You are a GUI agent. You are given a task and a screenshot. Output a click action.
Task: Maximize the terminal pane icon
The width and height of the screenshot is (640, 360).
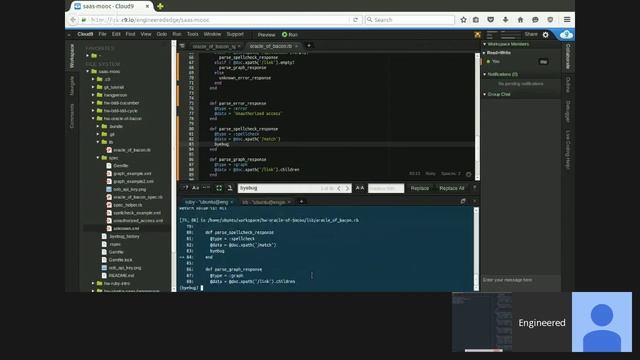click(463, 201)
